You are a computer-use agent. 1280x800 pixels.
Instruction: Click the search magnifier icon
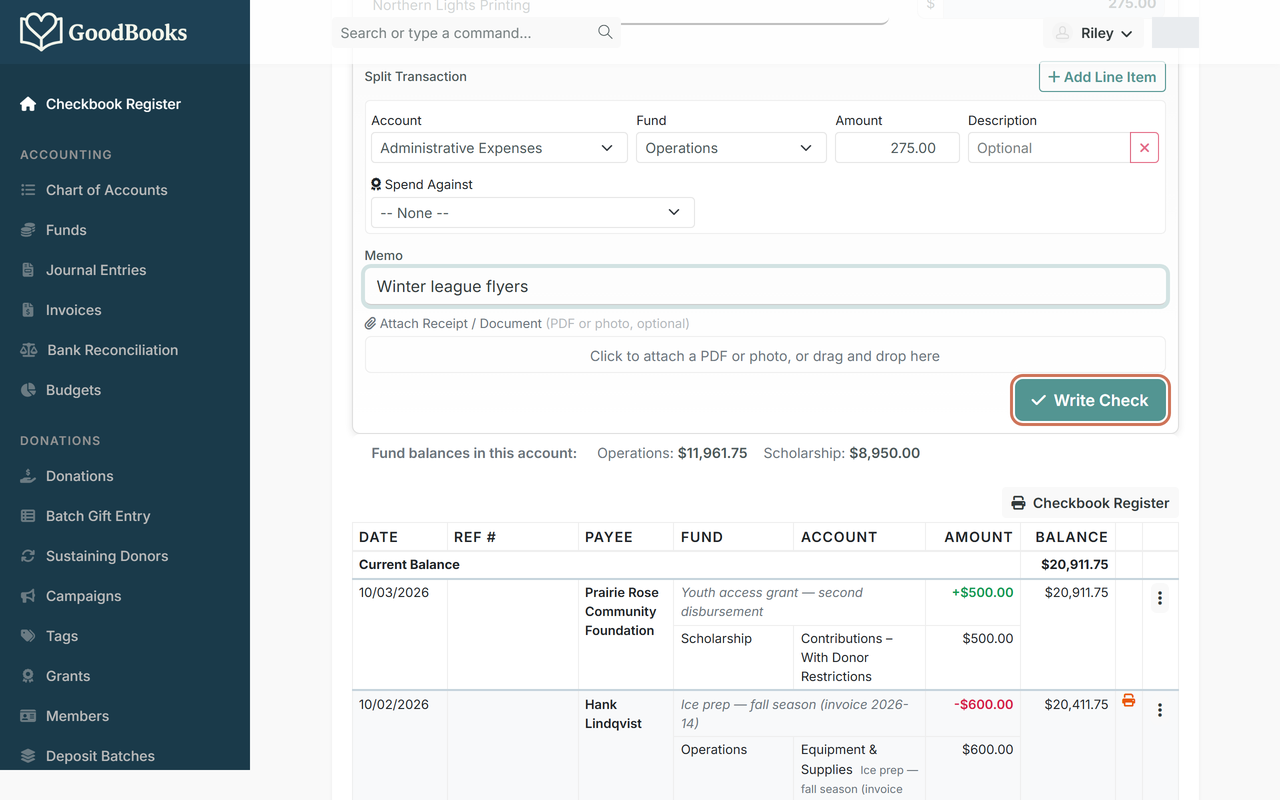605,32
